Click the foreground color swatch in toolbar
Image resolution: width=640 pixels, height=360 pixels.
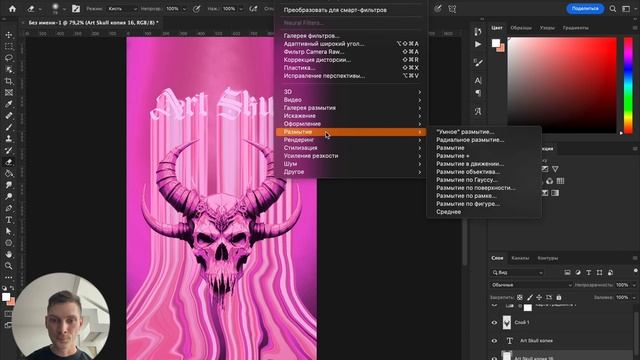coord(6,297)
